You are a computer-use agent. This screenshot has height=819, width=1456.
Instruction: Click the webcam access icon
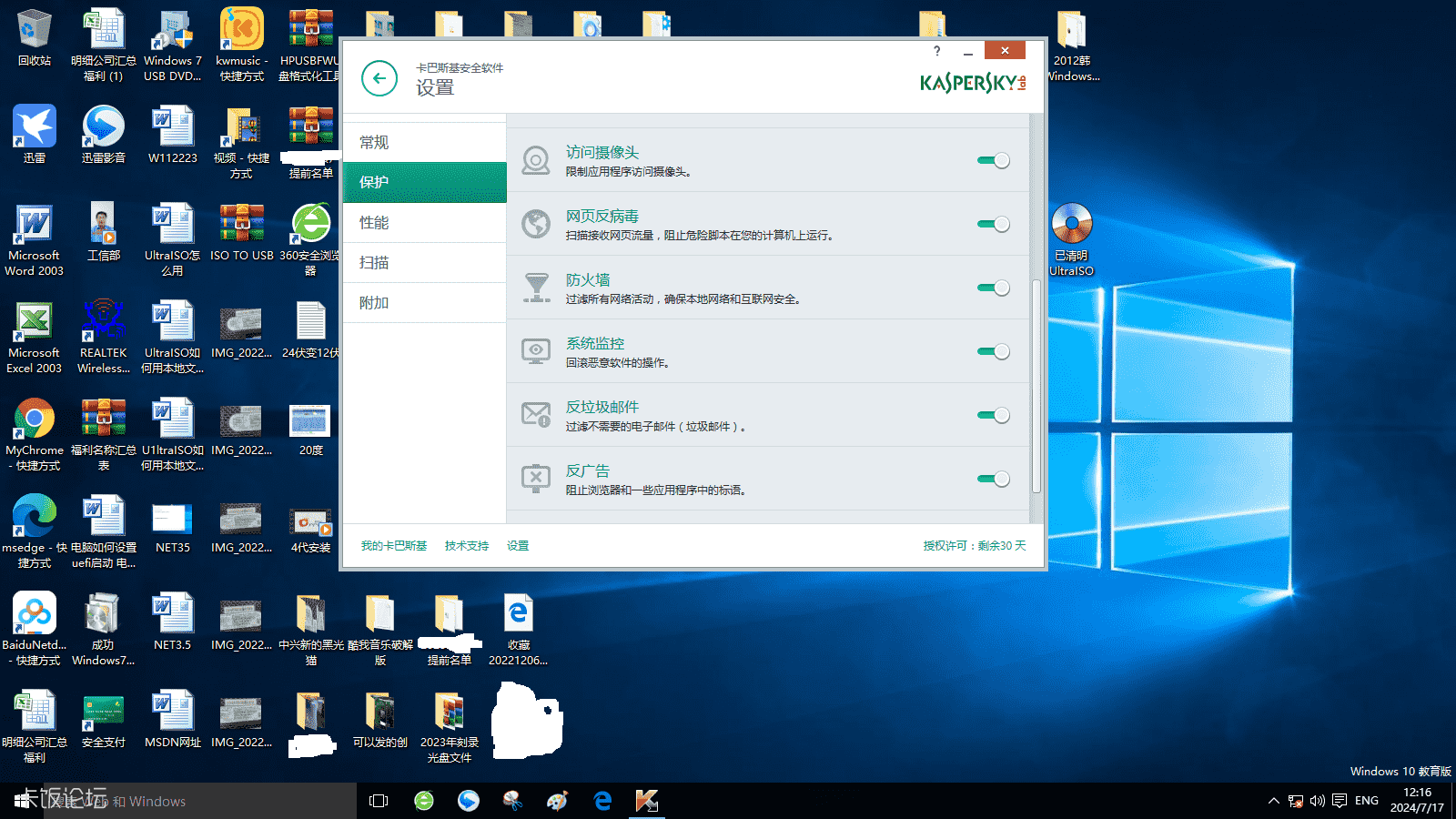pyautogui.click(x=536, y=161)
